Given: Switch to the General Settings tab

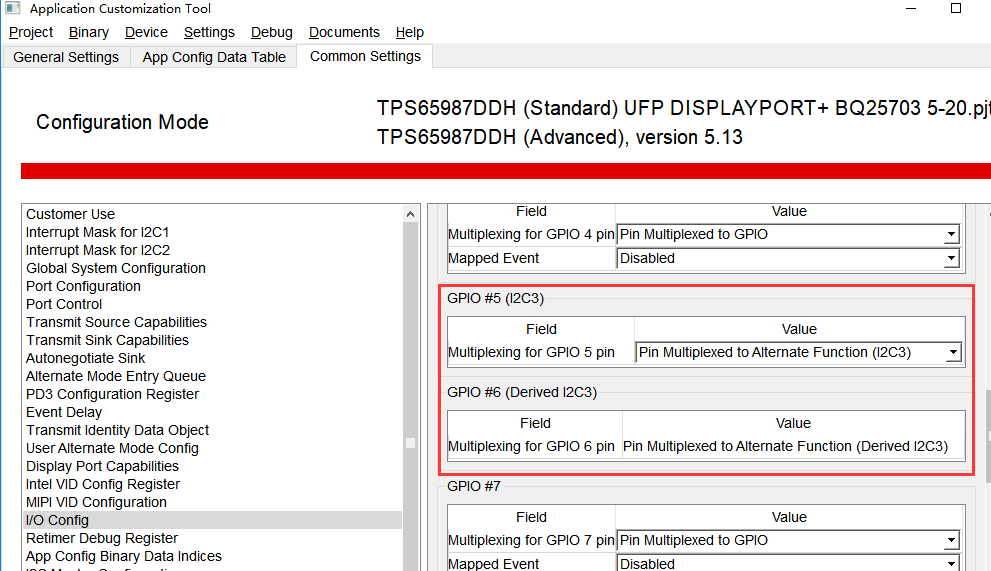Looking at the screenshot, I should tap(66, 57).
